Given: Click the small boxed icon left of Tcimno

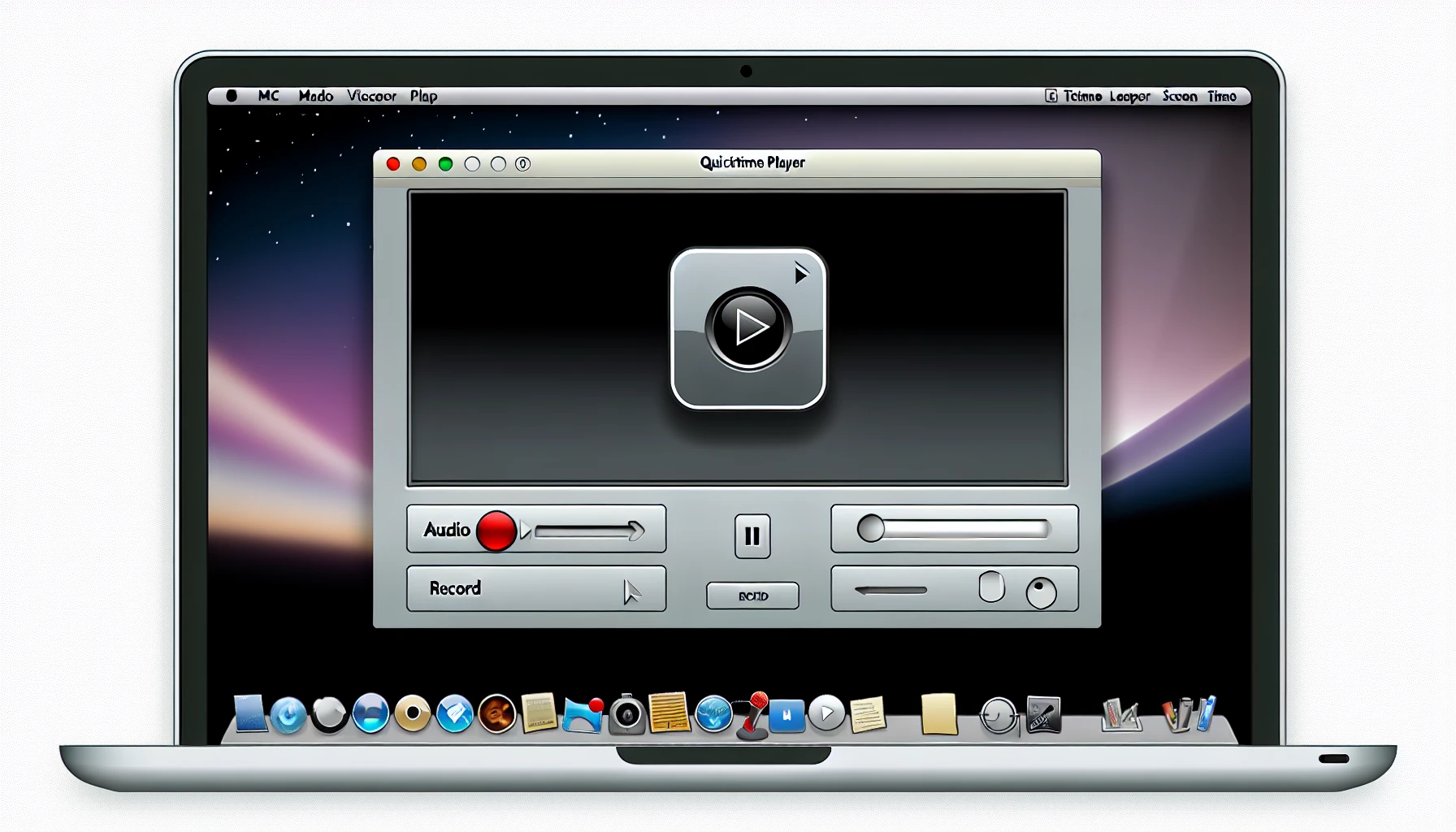Looking at the screenshot, I should tap(1051, 96).
